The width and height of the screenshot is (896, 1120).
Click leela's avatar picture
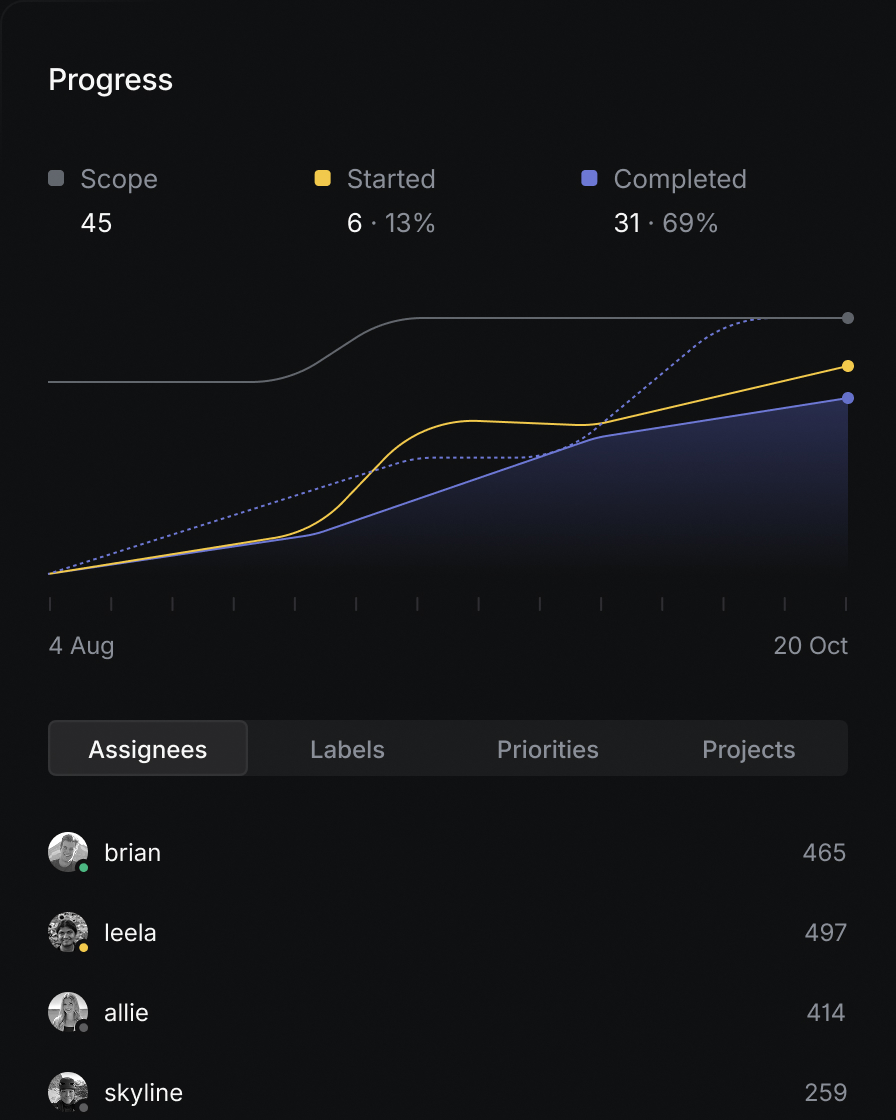[67, 932]
